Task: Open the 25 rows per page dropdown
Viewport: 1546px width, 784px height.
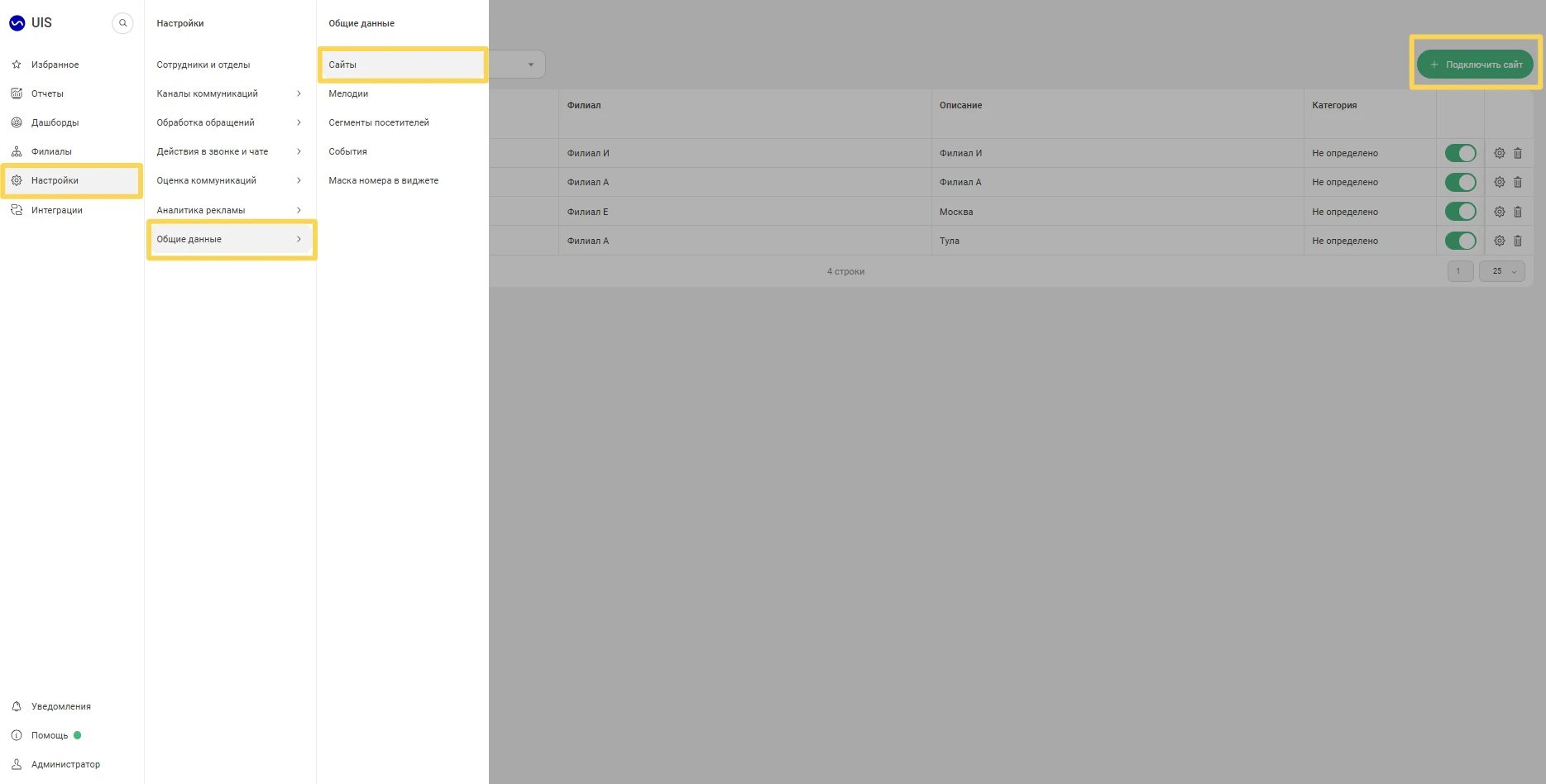Action: [x=1502, y=271]
